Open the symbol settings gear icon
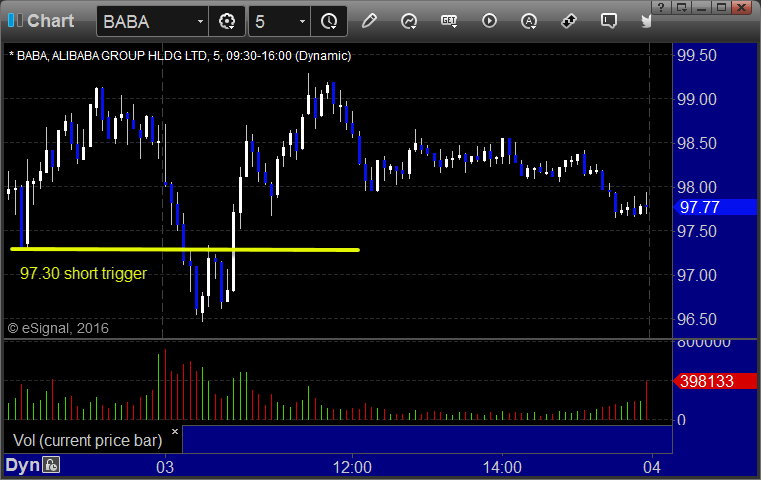 pyautogui.click(x=227, y=21)
